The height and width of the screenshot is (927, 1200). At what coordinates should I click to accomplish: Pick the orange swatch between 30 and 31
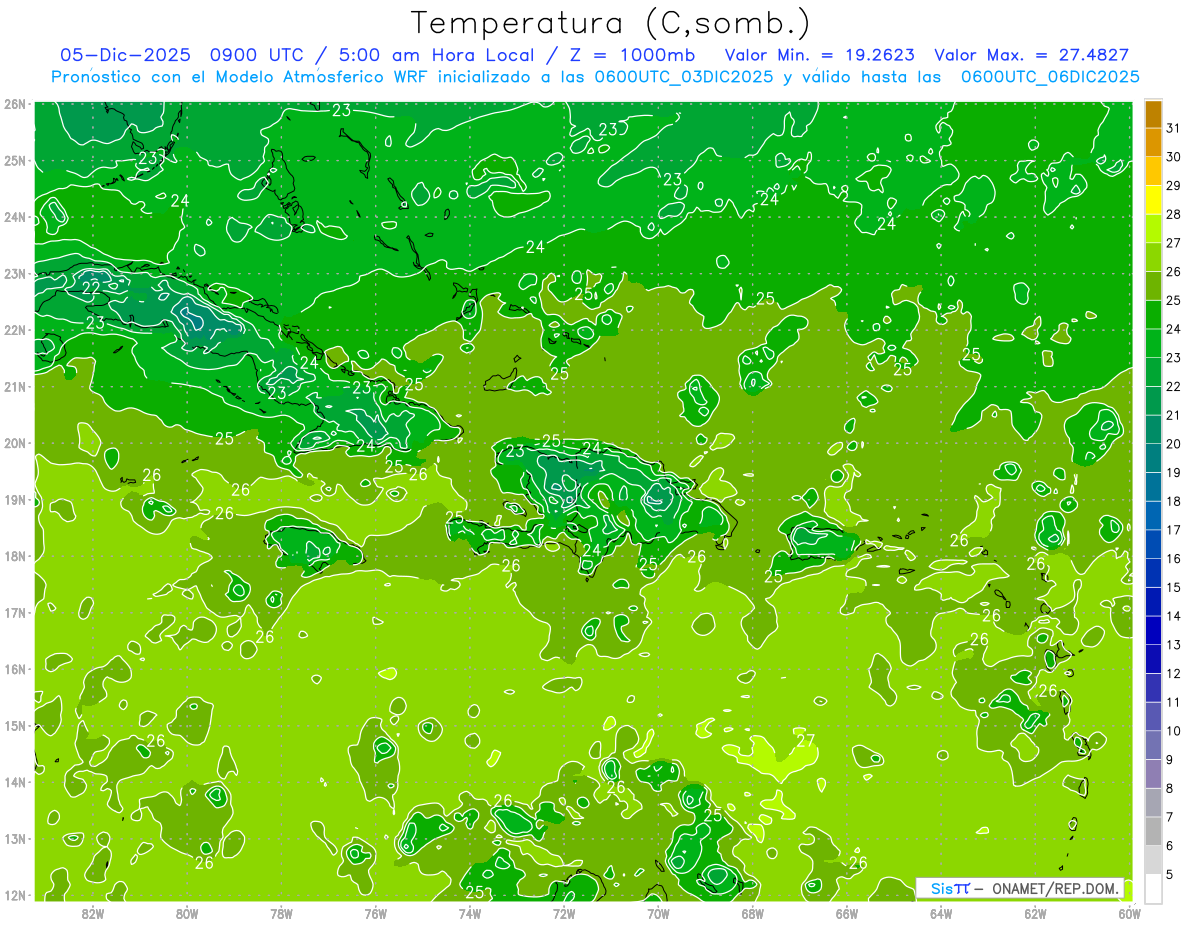click(1153, 143)
